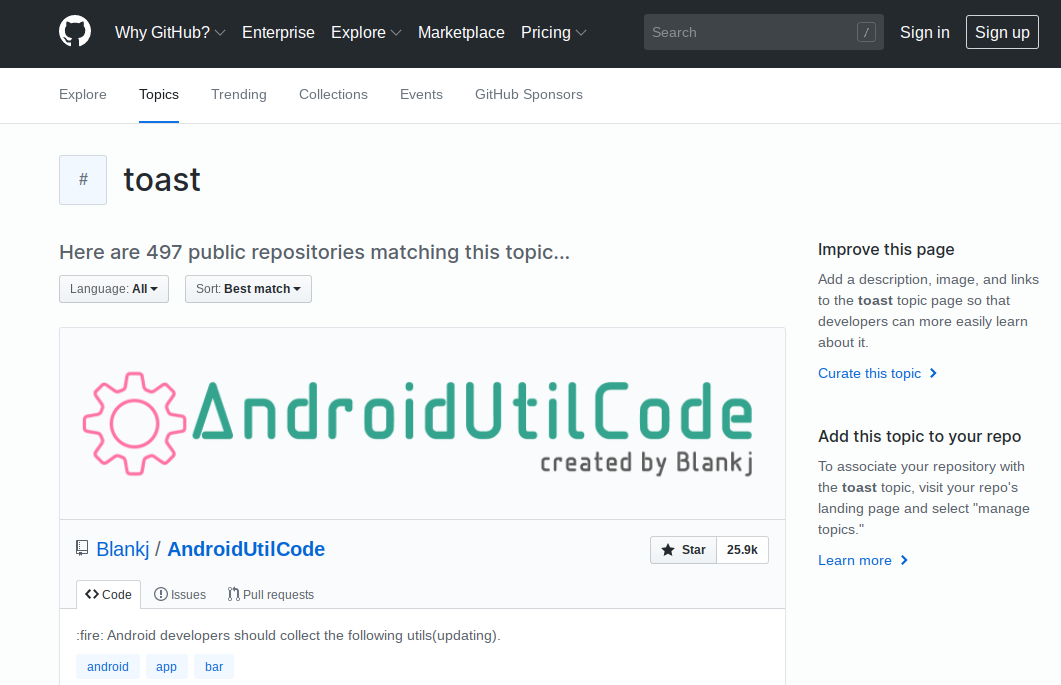The height and width of the screenshot is (685, 1061).
Task: Click the Sign up button
Action: (x=1002, y=32)
